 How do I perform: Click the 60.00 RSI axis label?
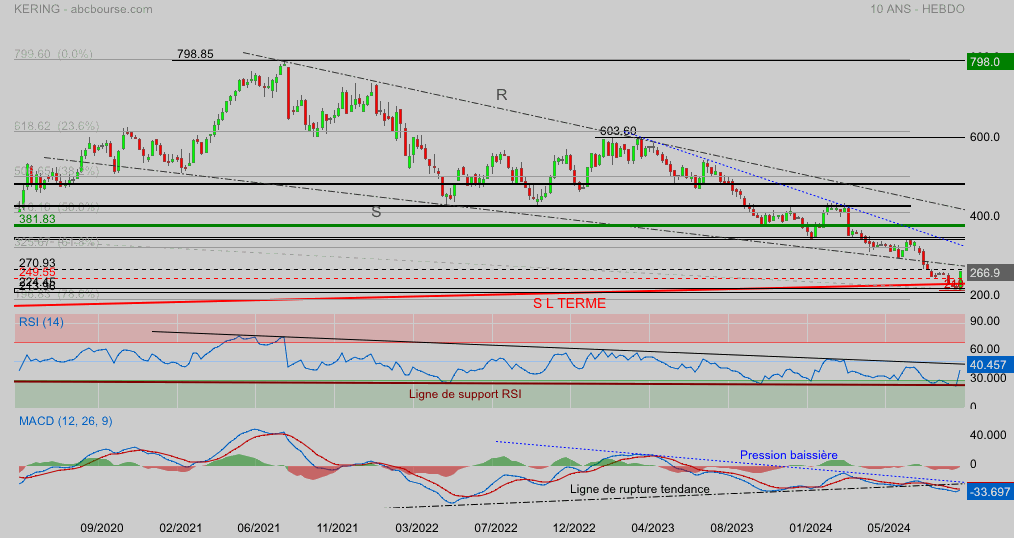click(985, 350)
